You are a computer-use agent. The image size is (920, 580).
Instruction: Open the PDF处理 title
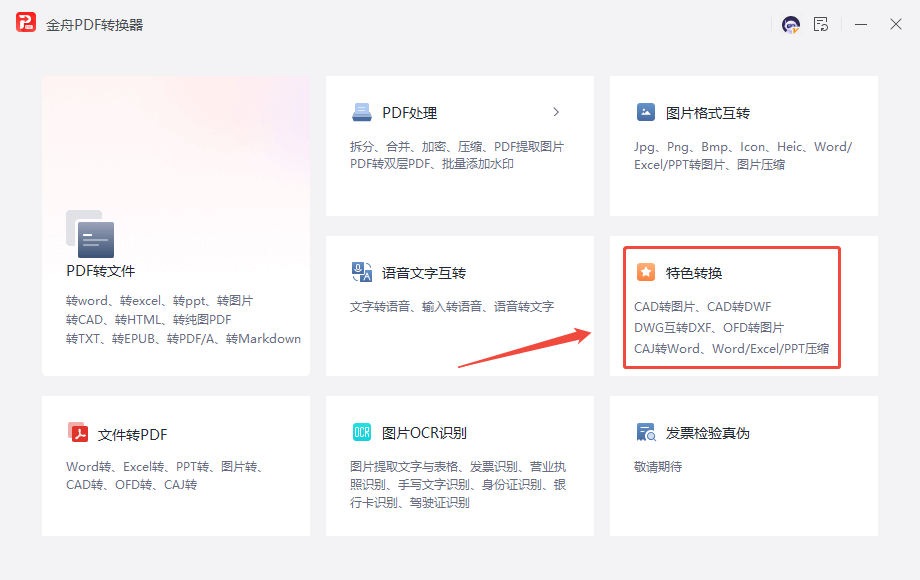409,113
